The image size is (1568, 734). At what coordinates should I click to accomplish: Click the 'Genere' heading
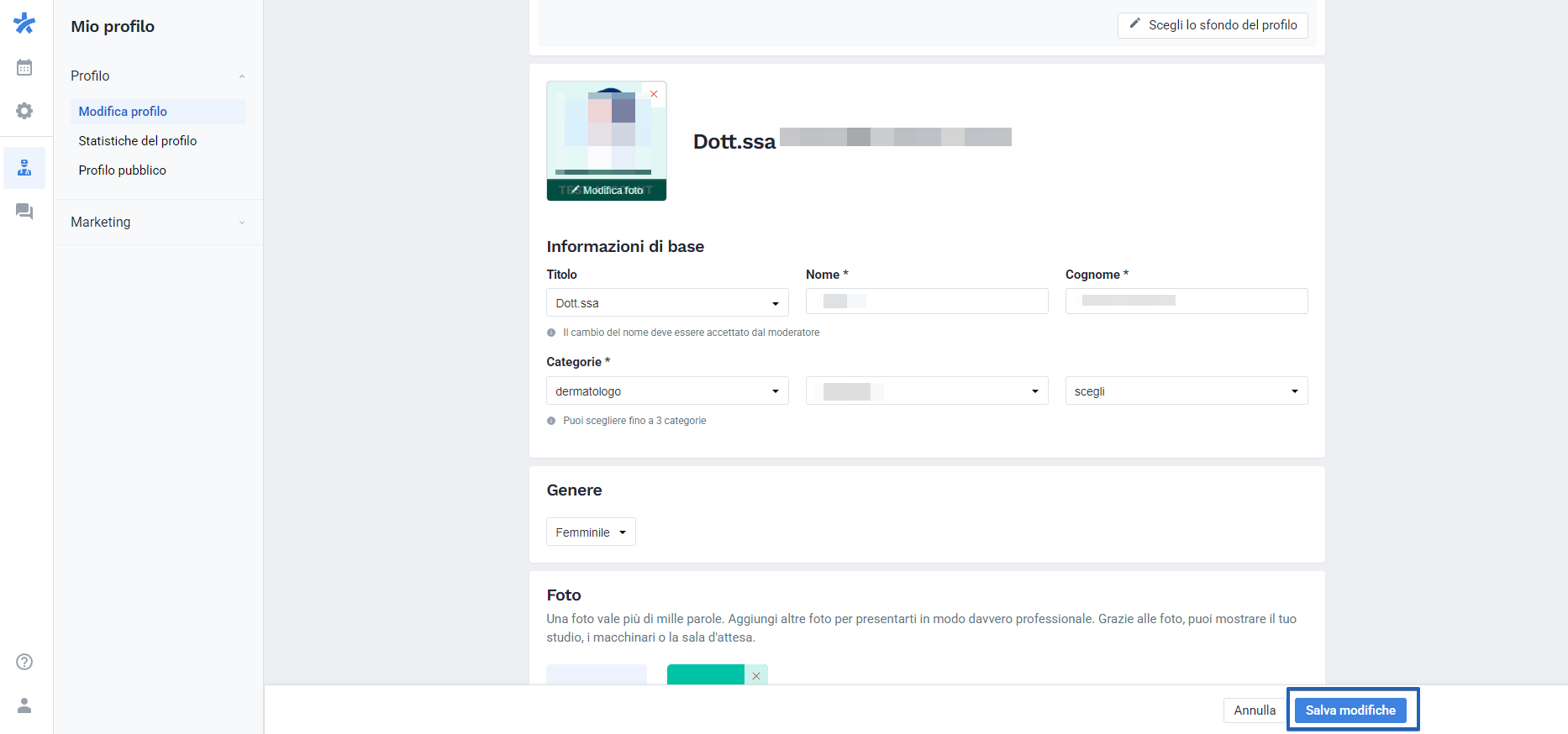574,490
